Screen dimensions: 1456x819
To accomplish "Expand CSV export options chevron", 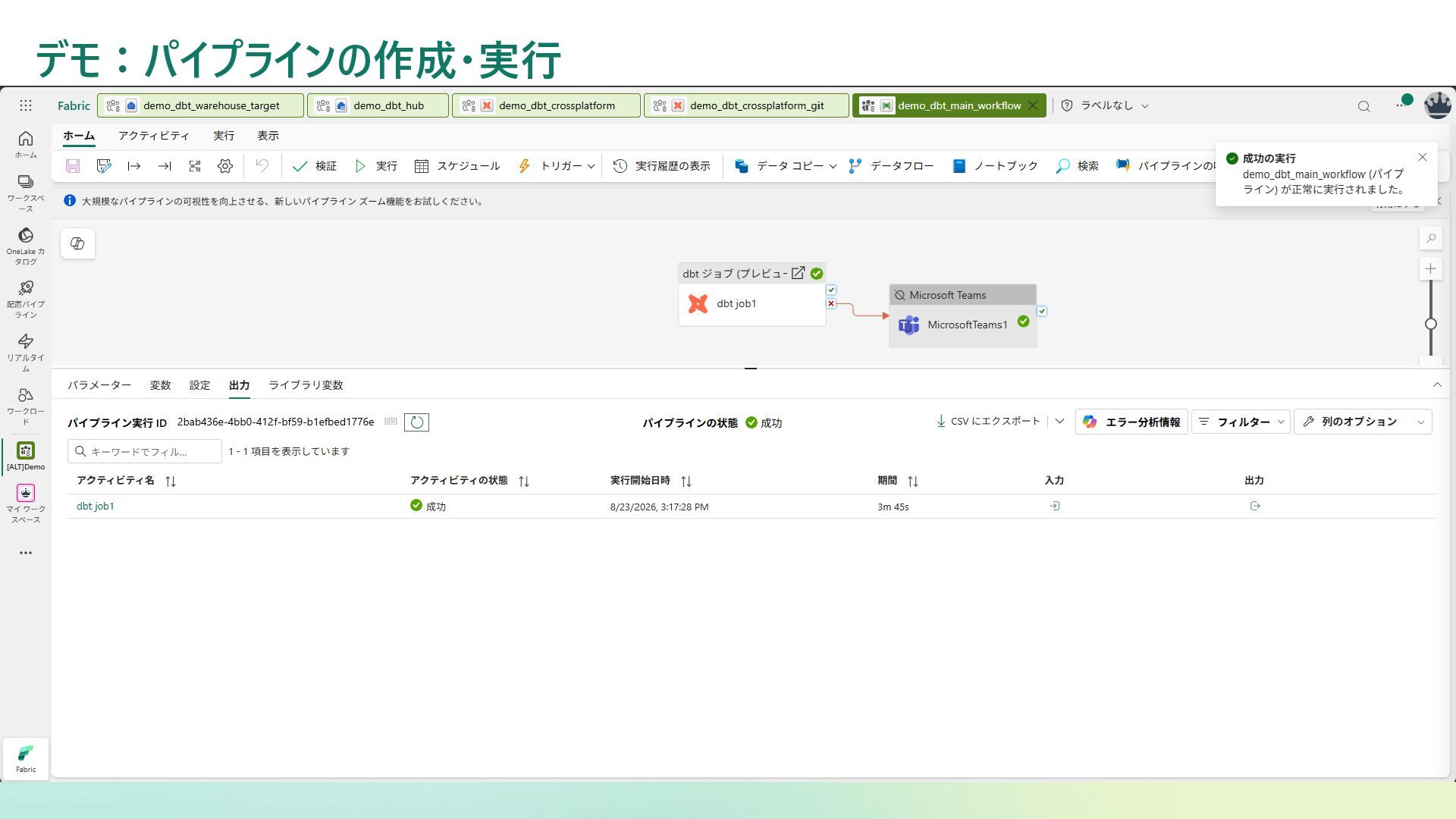I will [x=1059, y=421].
